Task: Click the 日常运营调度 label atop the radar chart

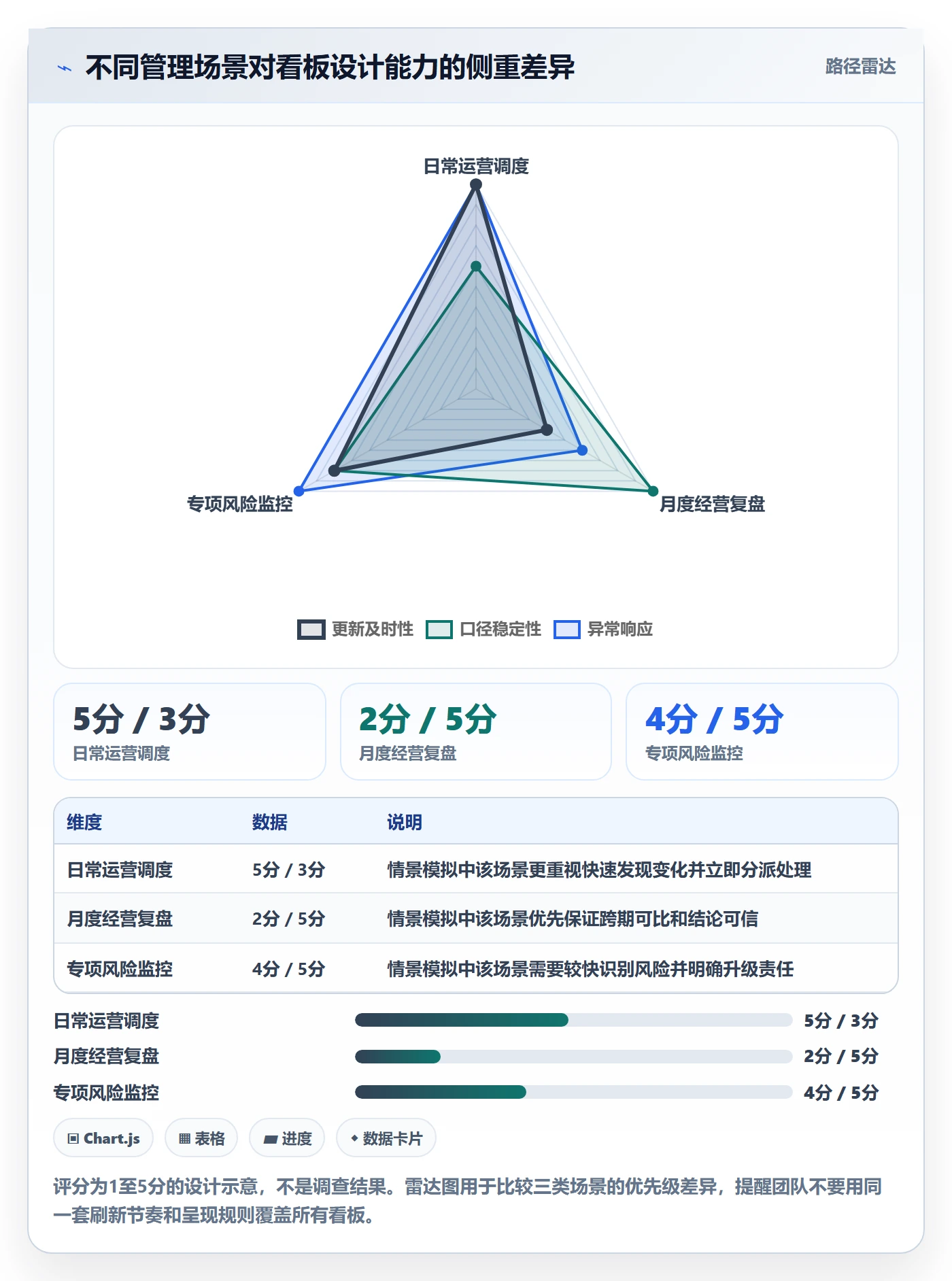Action: click(476, 166)
